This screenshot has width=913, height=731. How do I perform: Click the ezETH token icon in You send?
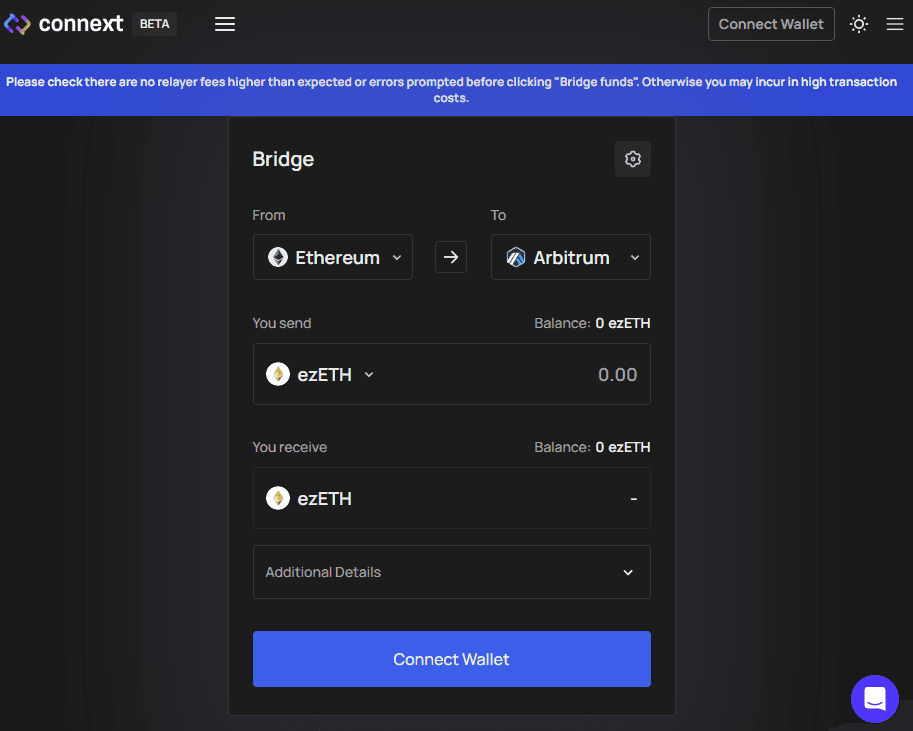pyautogui.click(x=278, y=375)
